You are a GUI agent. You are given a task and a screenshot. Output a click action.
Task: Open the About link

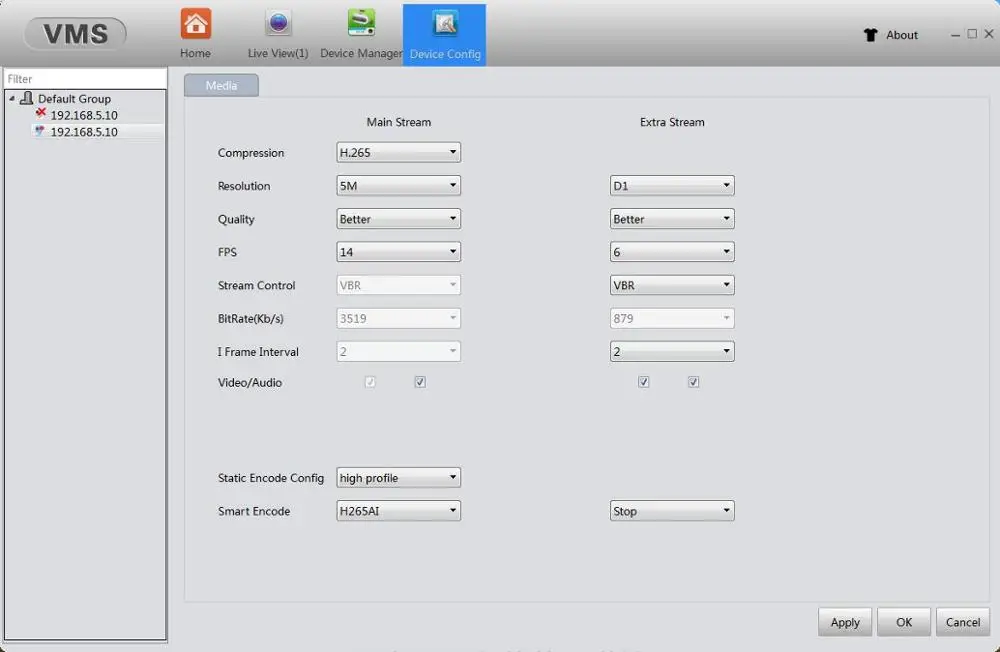coord(902,35)
